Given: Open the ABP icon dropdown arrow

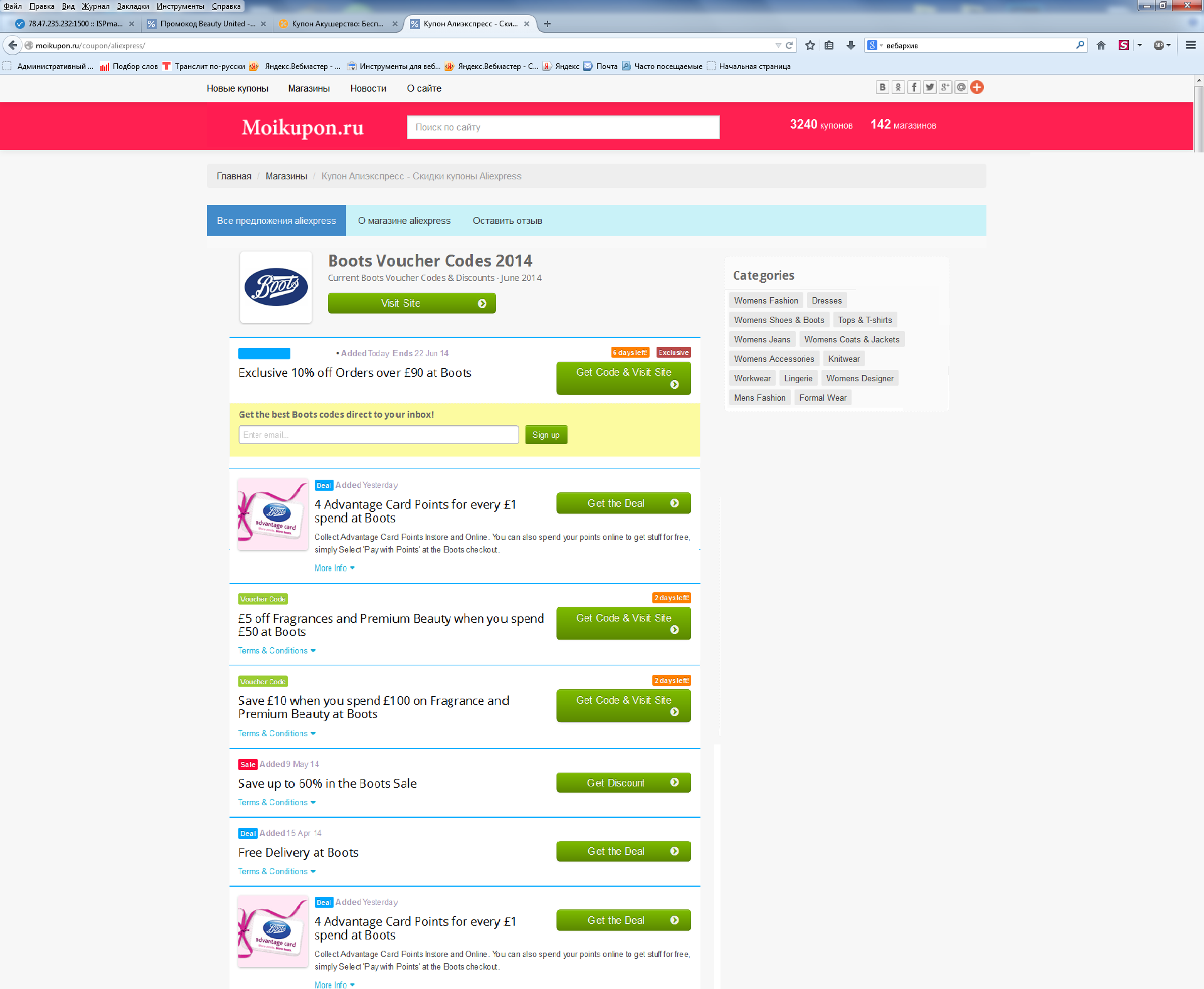Looking at the screenshot, I should click(1169, 45).
